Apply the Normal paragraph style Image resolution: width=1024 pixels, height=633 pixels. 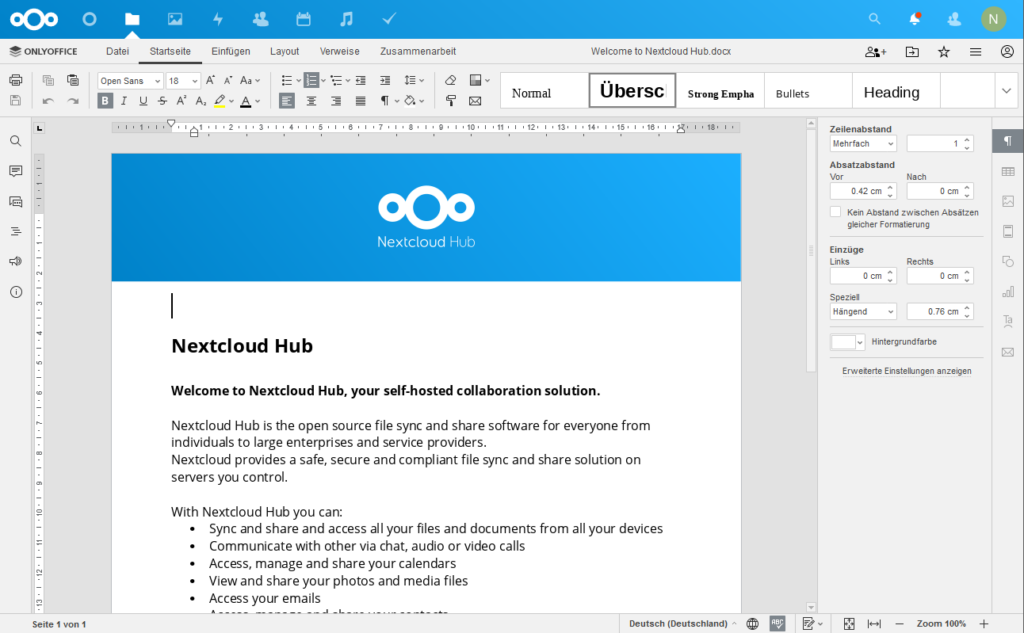click(545, 91)
